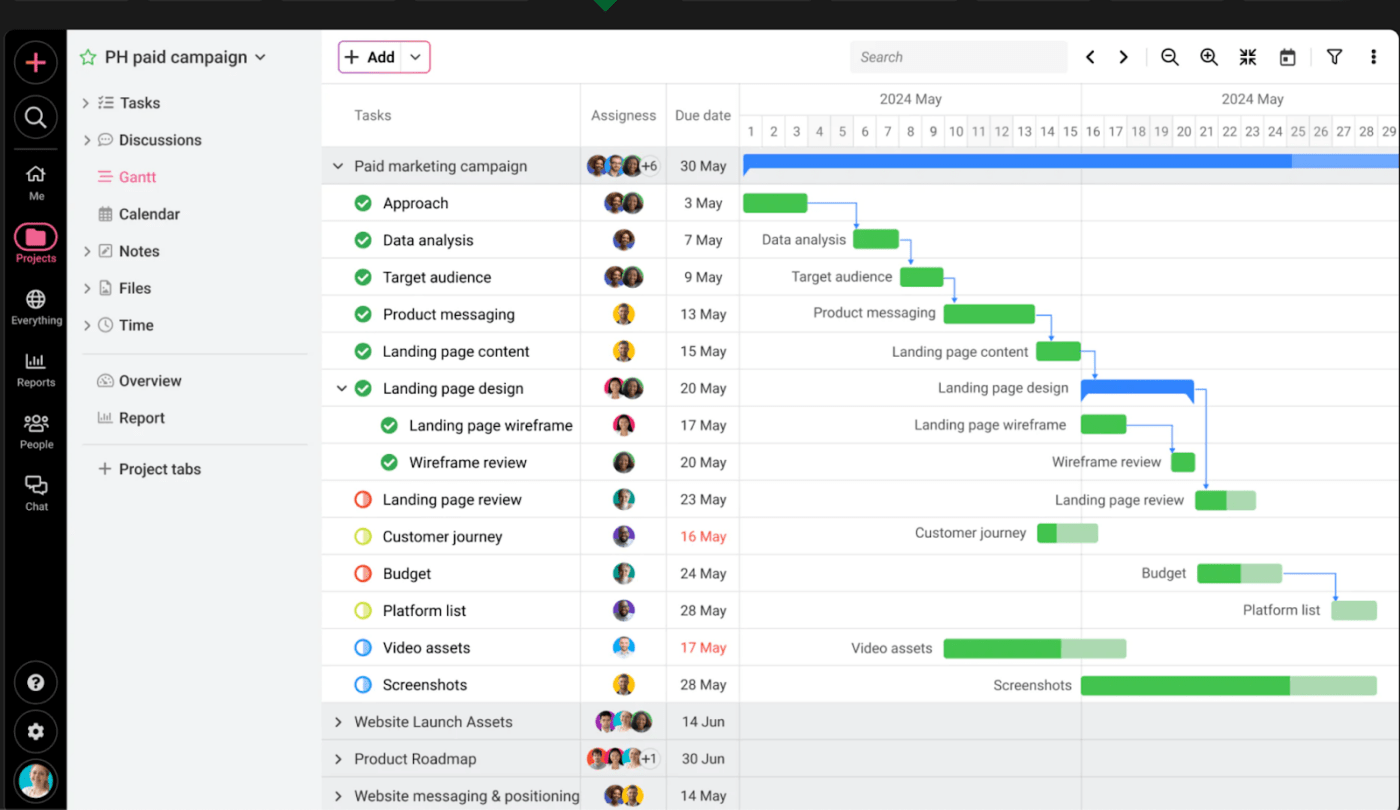Click the calendar today icon in toolbar
The width and height of the screenshot is (1400, 810).
click(1288, 57)
